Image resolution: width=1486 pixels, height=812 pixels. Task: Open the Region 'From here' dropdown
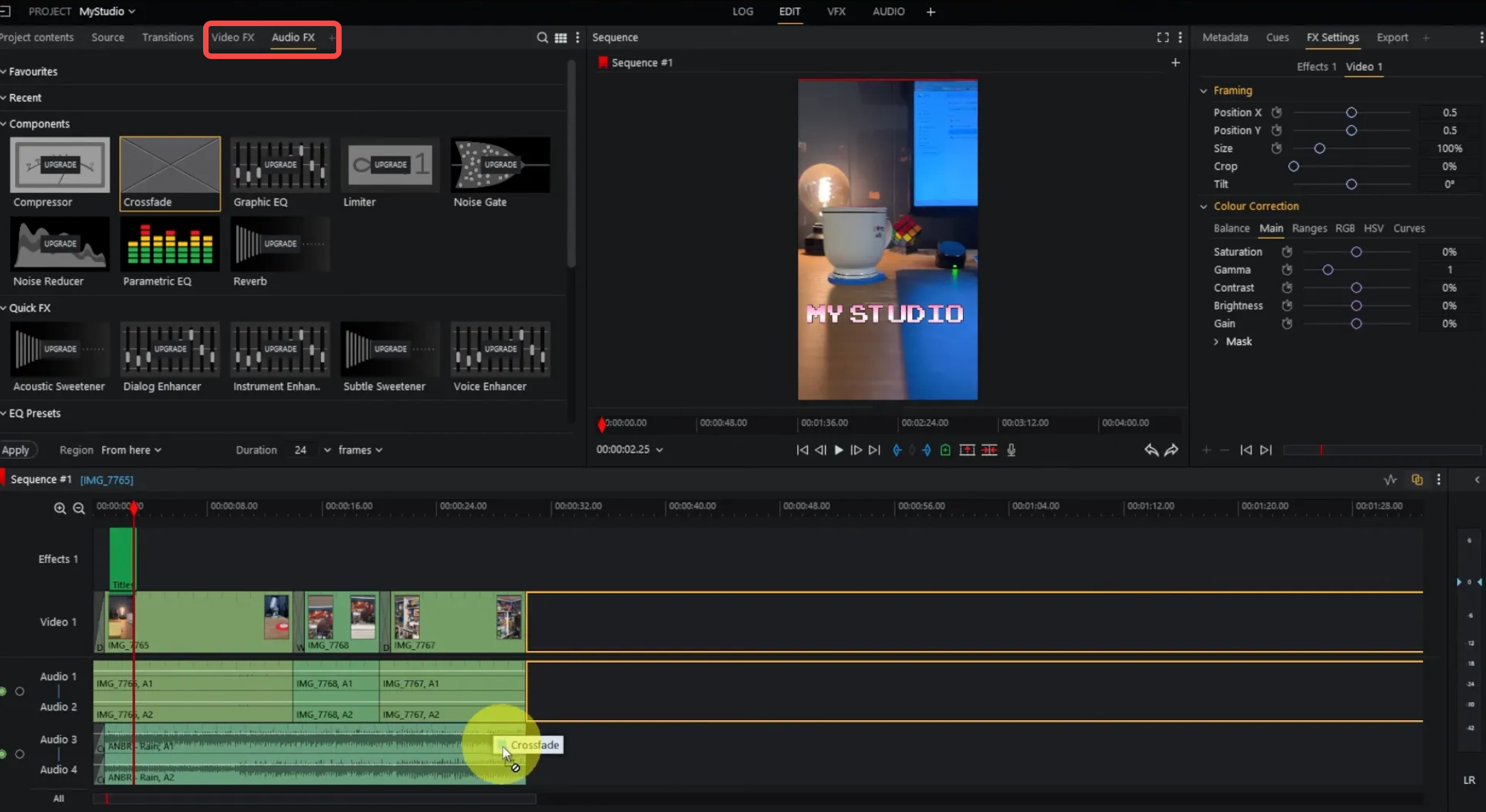[x=131, y=450]
